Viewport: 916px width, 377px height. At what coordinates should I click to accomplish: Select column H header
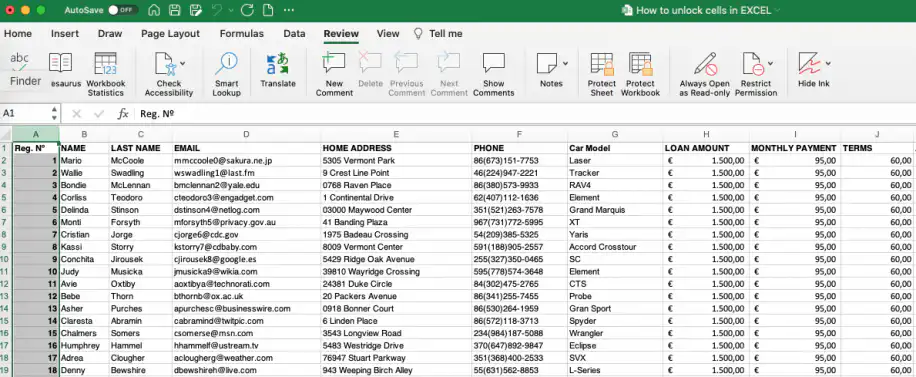(x=706, y=134)
